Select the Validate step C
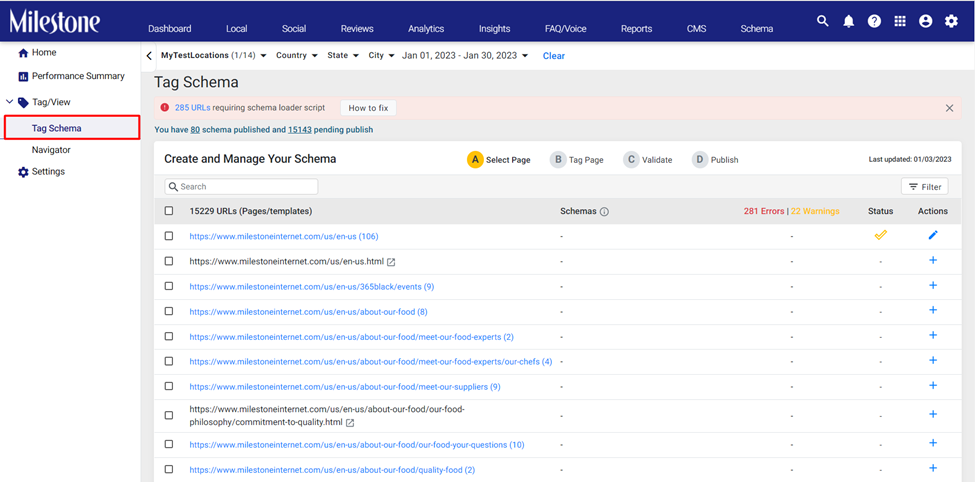The height and width of the screenshot is (482, 975). coord(648,160)
